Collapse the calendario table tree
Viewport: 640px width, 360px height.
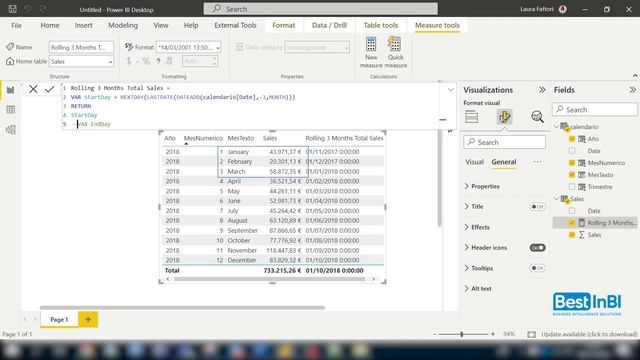pos(556,127)
